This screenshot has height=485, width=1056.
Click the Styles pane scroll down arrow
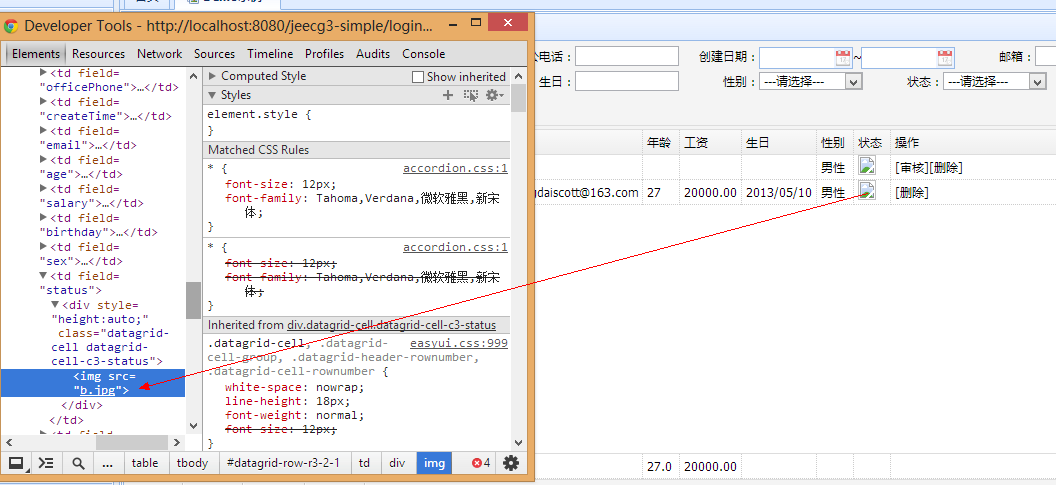(519, 443)
